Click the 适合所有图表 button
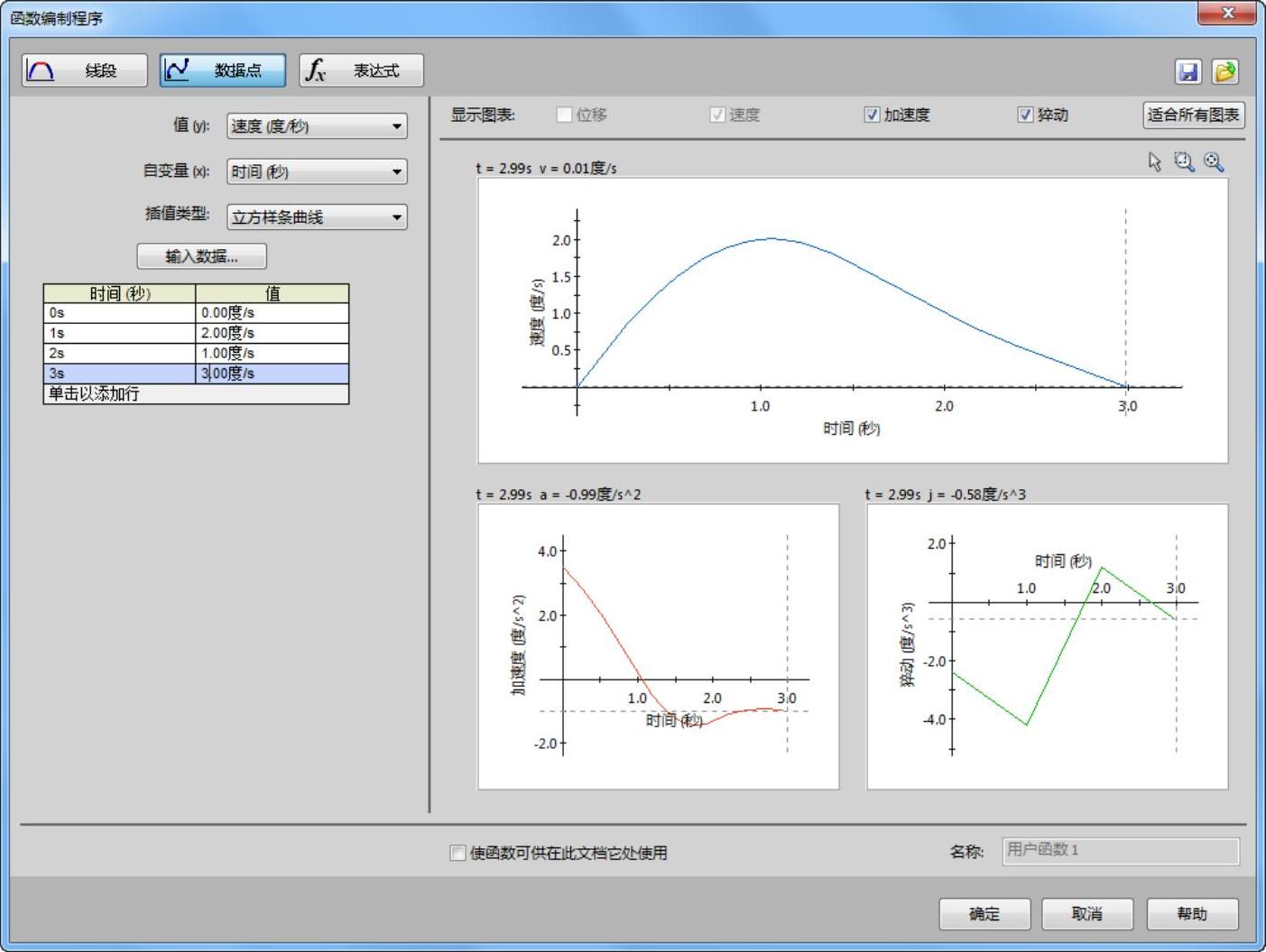 (1193, 115)
